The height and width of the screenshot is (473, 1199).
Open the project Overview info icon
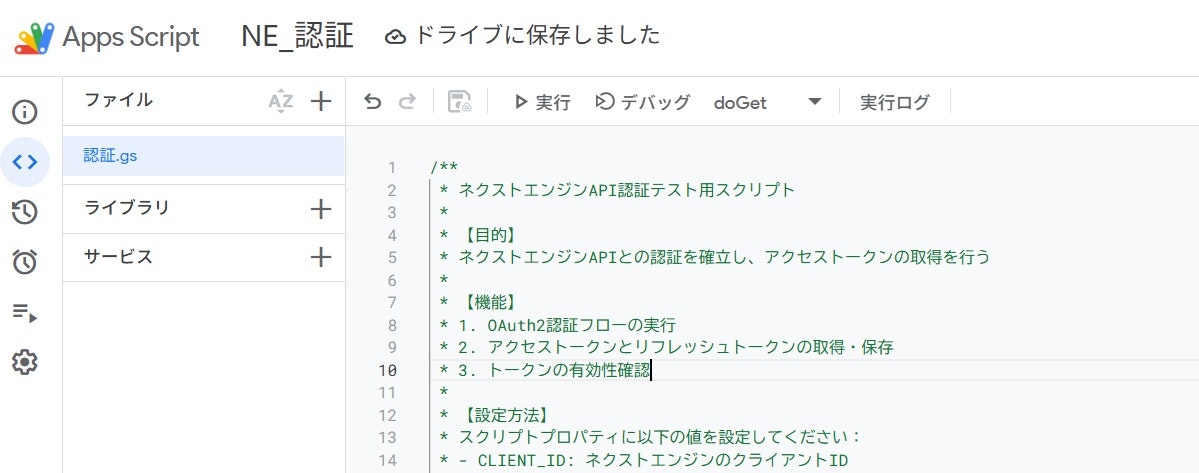(24, 112)
